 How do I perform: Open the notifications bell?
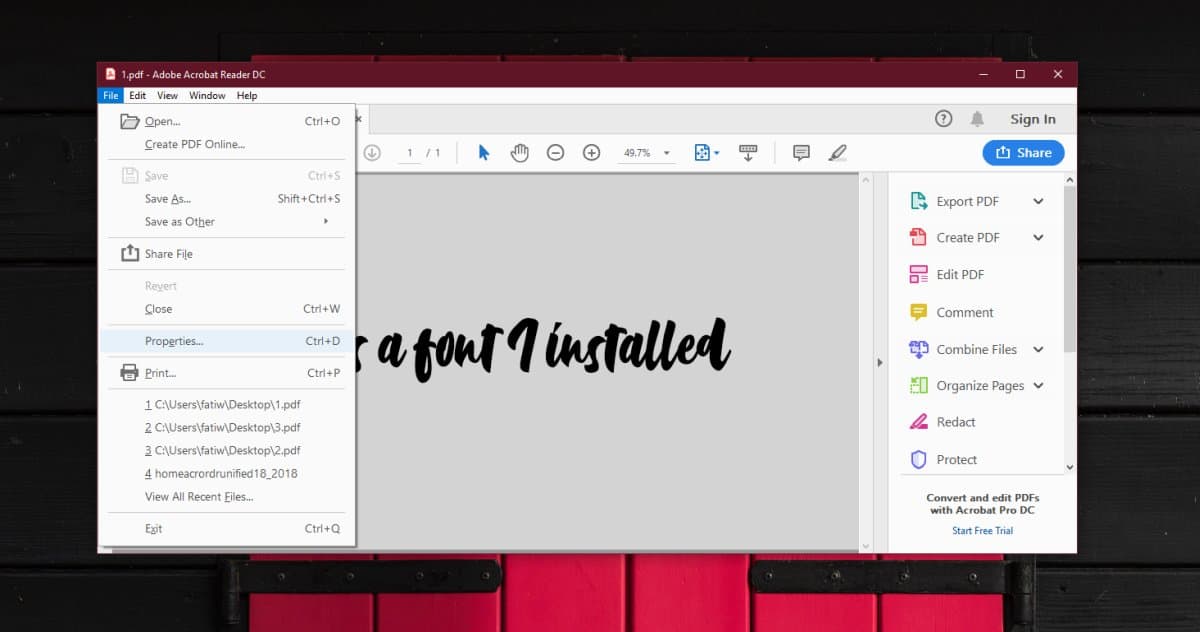pyautogui.click(x=977, y=118)
